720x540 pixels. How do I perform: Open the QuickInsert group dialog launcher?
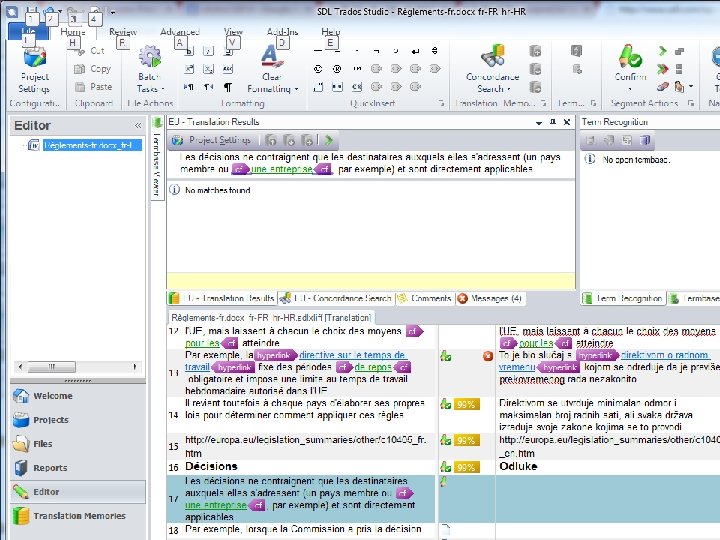pyautogui.click(x=441, y=103)
